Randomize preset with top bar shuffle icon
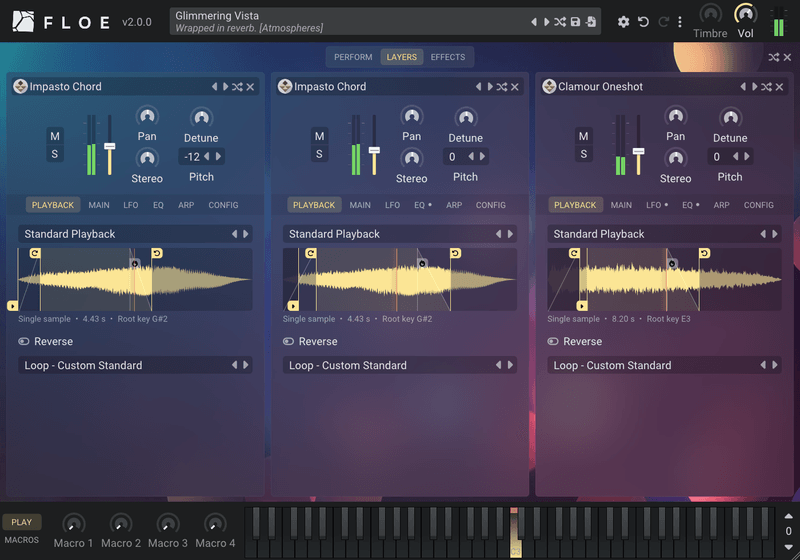The width and height of the screenshot is (800, 560). click(x=560, y=22)
